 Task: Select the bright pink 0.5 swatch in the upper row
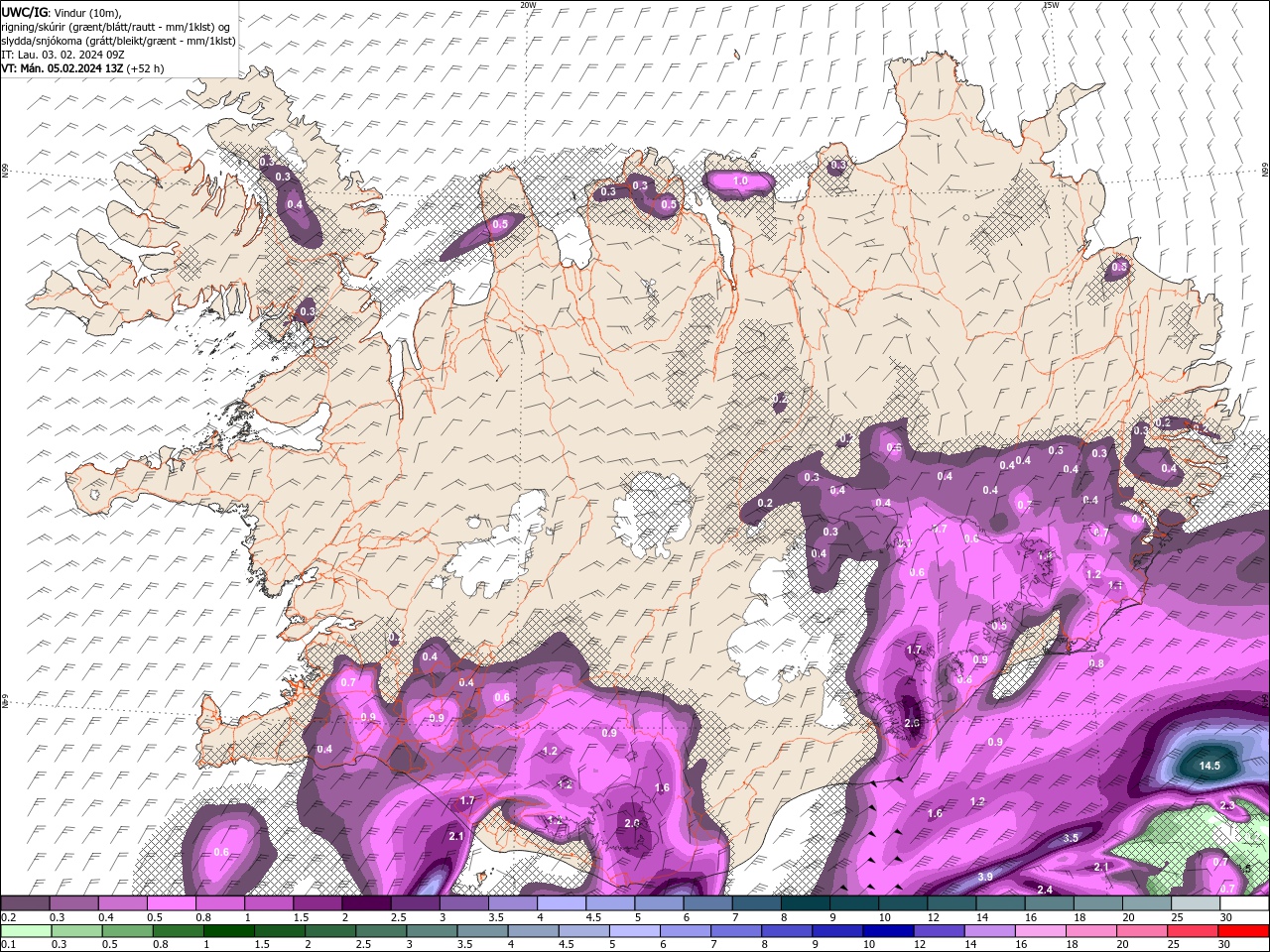tap(171, 903)
